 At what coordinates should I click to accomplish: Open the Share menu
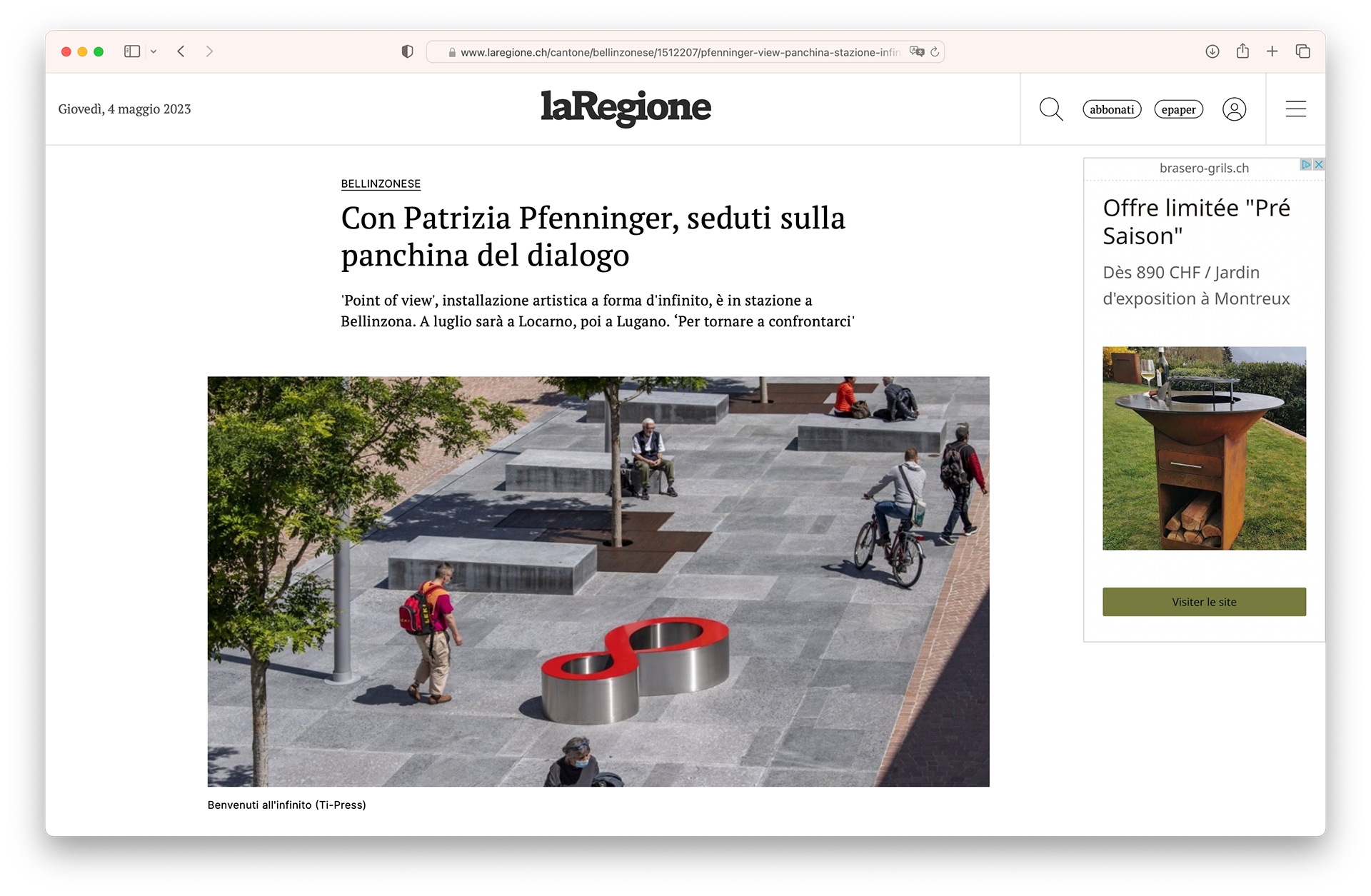(1242, 51)
